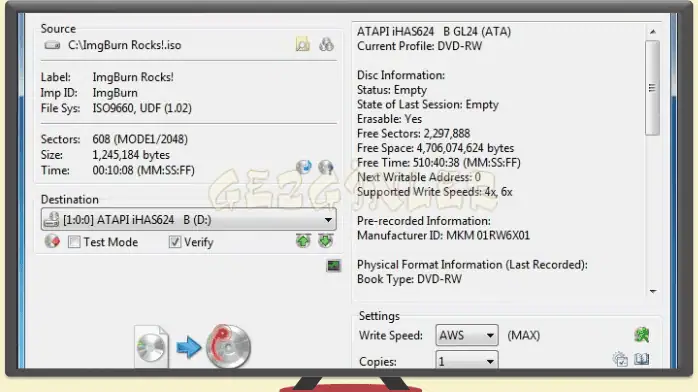Click the 'Manufacturer ID: MKM 01RW6X01' line

coord(443,235)
